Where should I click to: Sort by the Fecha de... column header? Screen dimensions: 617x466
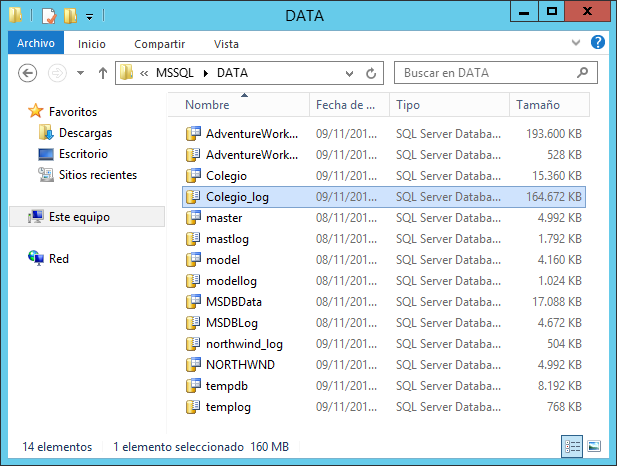(x=349, y=105)
